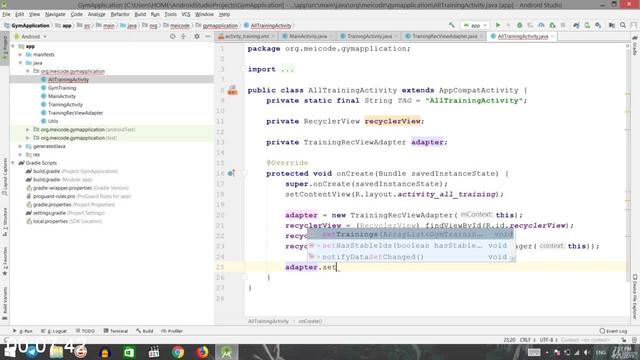Open the Refactor menu
Viewport: 640px width, 360px height.
[x=120, y=14]
